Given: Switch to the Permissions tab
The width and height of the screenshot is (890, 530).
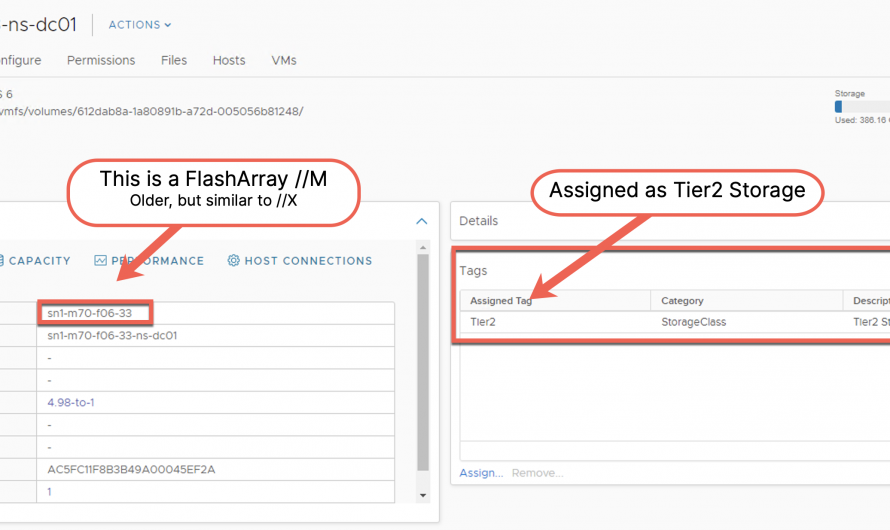Looking at the screenshot, I should coord(101,60).
